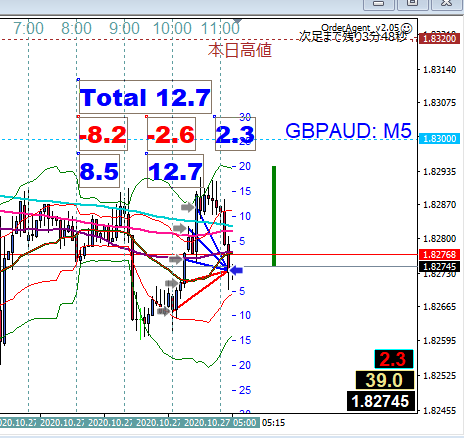Click the 1.82768 red price tag
This screenshot has height=438, width=464.
(440, 255)
